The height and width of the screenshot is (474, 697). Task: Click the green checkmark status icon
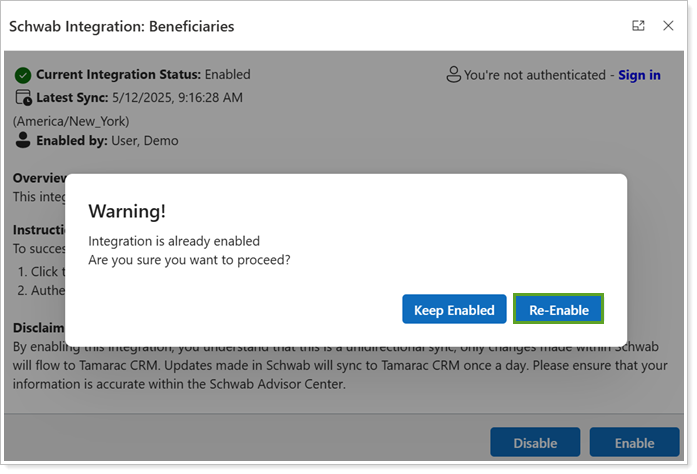pyautogui.click(x=23, y=75)
